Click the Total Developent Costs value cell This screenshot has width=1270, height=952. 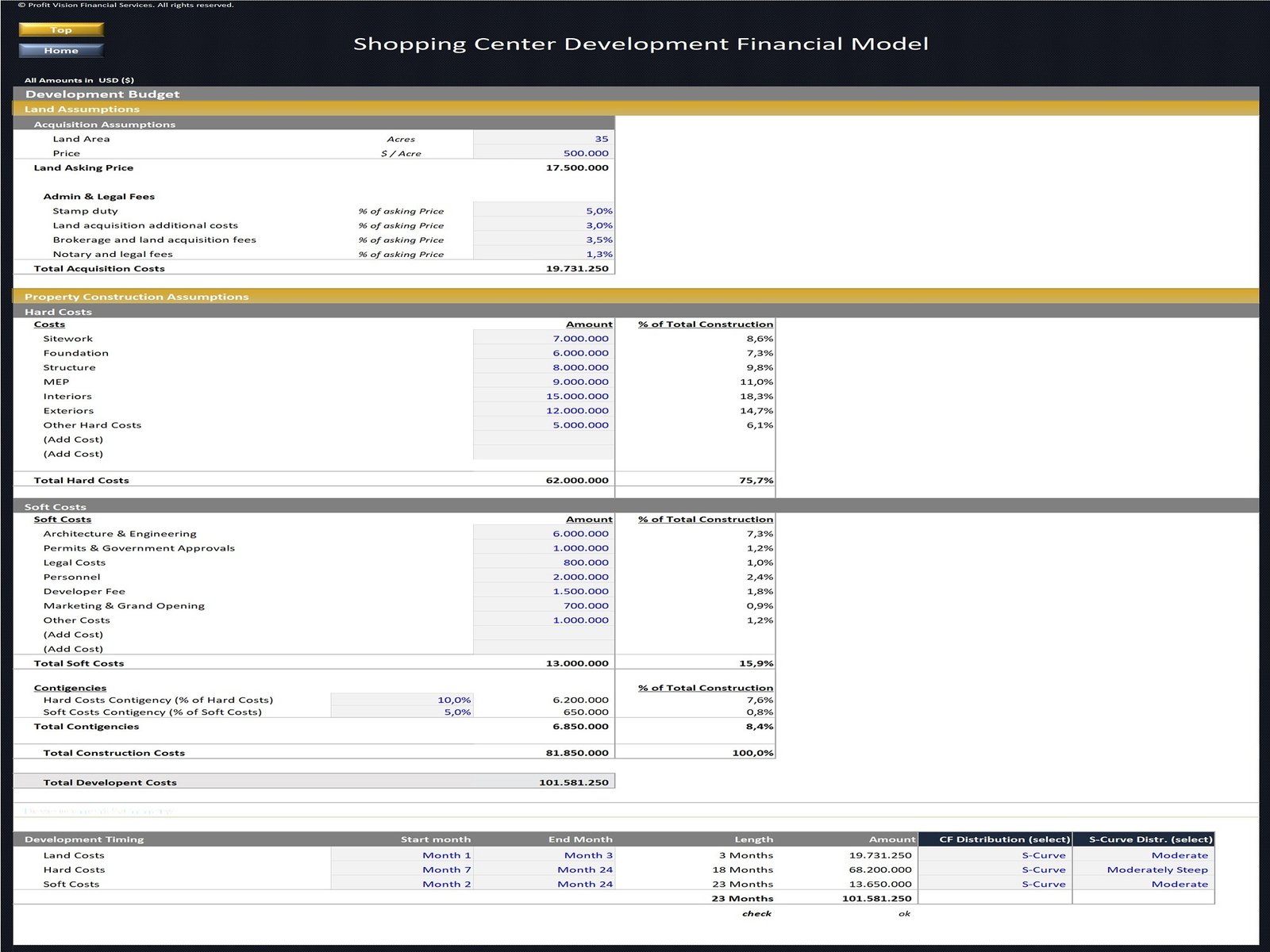[x=543, y=782]
